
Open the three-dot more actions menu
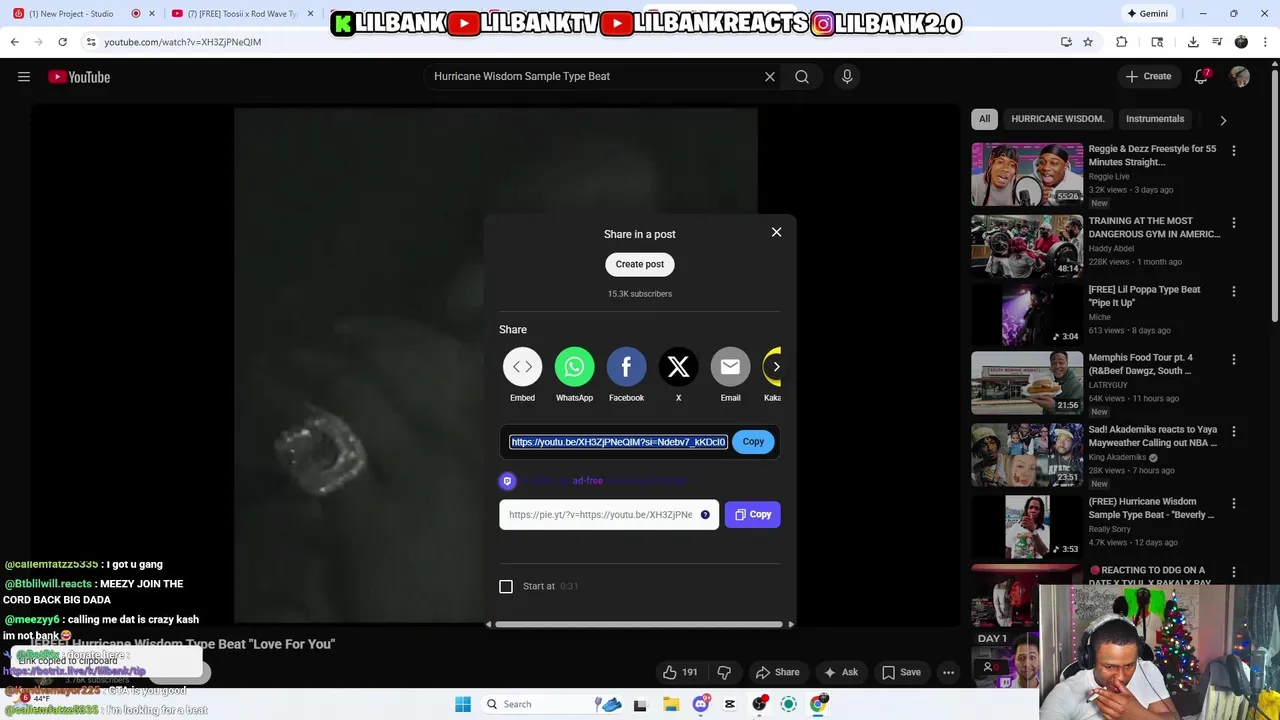(x=948, y=672)
